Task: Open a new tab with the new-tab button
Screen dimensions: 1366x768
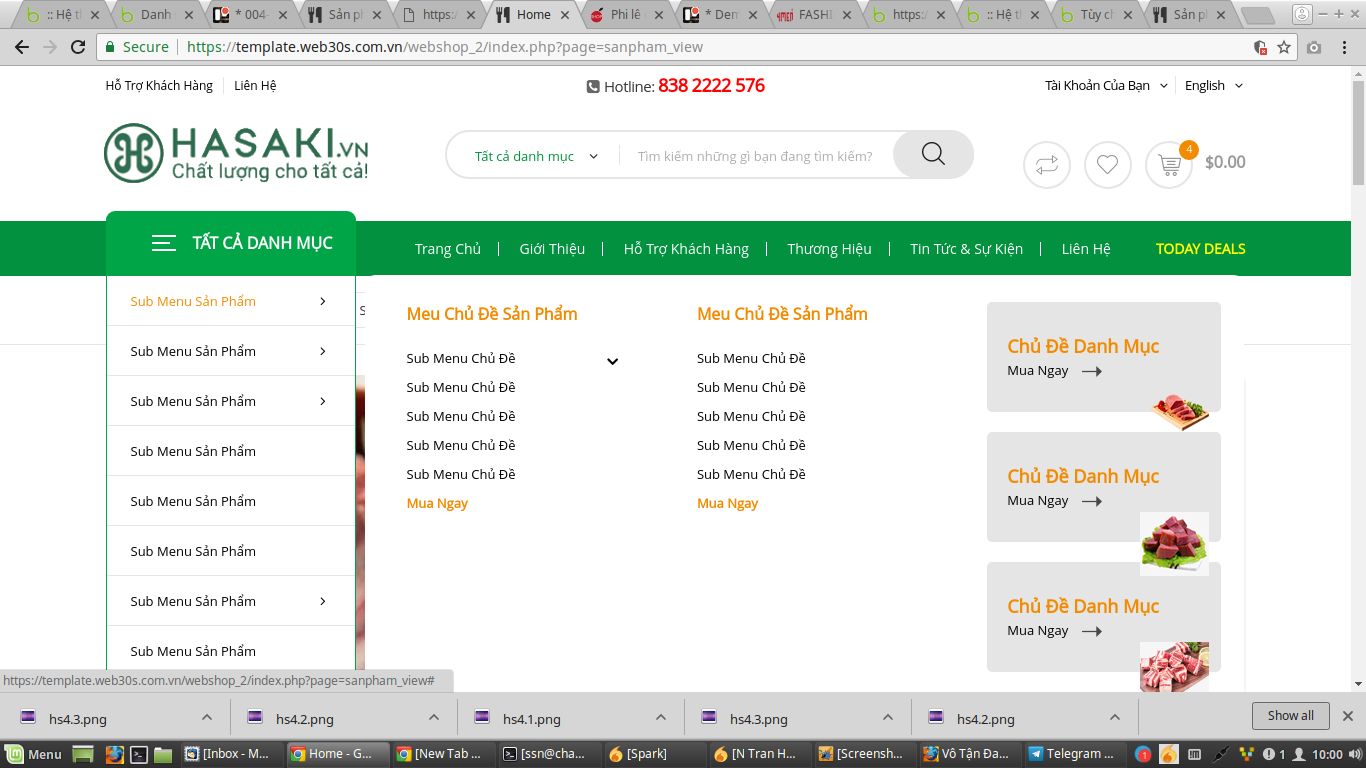Action: click(x=1257, y=15)
